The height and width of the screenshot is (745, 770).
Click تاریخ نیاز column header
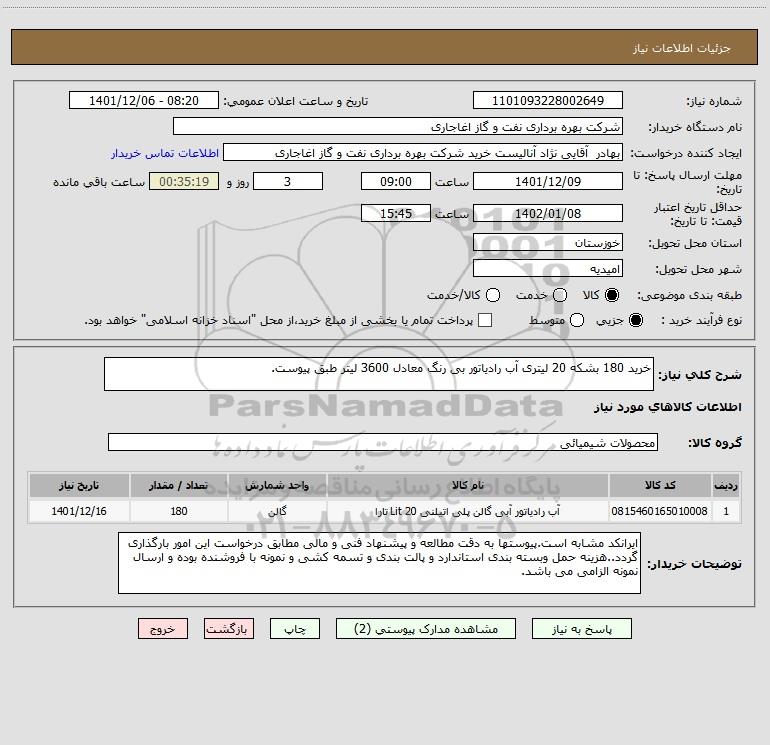coord(79,486)
